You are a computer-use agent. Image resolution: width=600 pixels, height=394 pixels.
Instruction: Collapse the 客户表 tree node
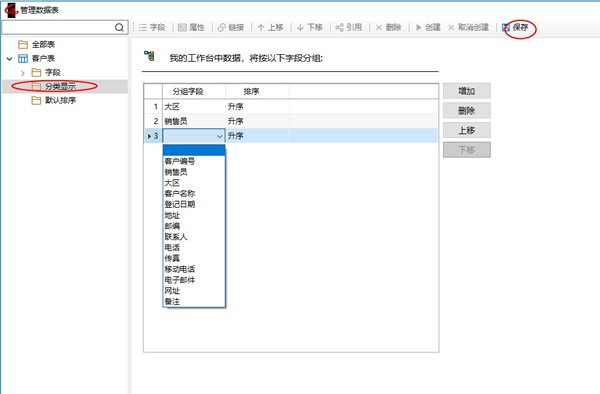10,59
